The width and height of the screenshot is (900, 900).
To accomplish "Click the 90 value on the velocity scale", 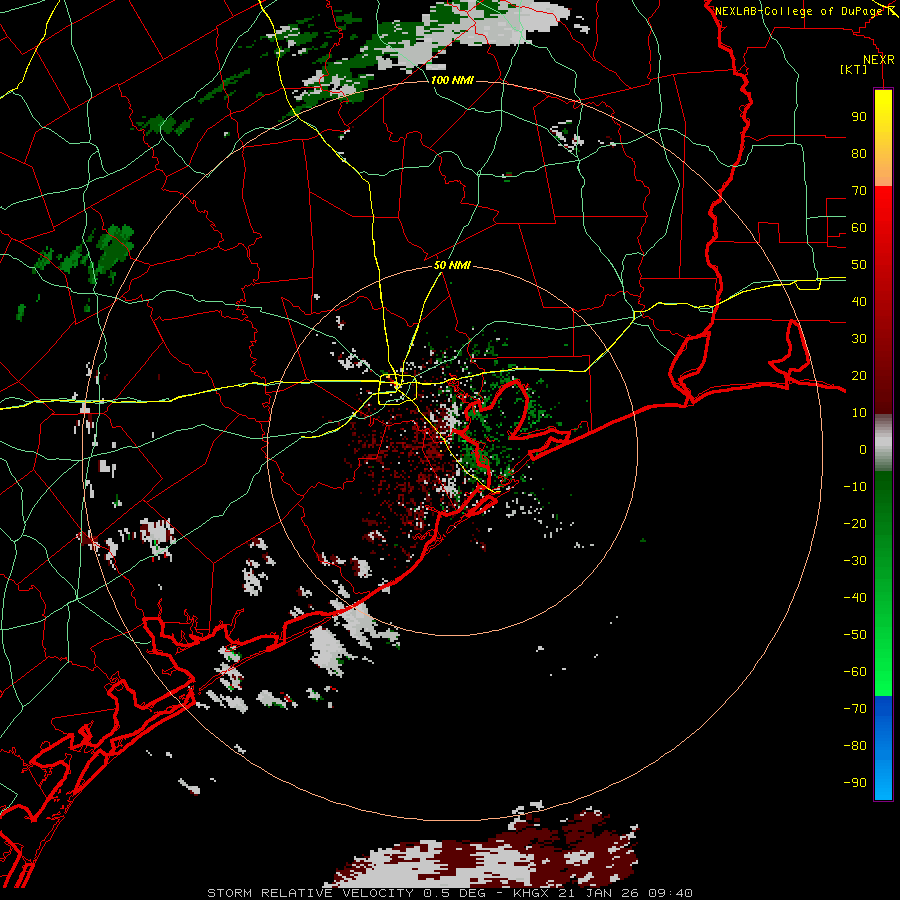I will [x=859, y=117].
